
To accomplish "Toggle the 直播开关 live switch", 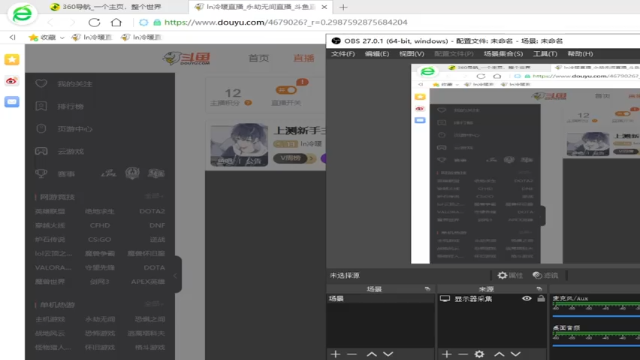I will 286,90.
